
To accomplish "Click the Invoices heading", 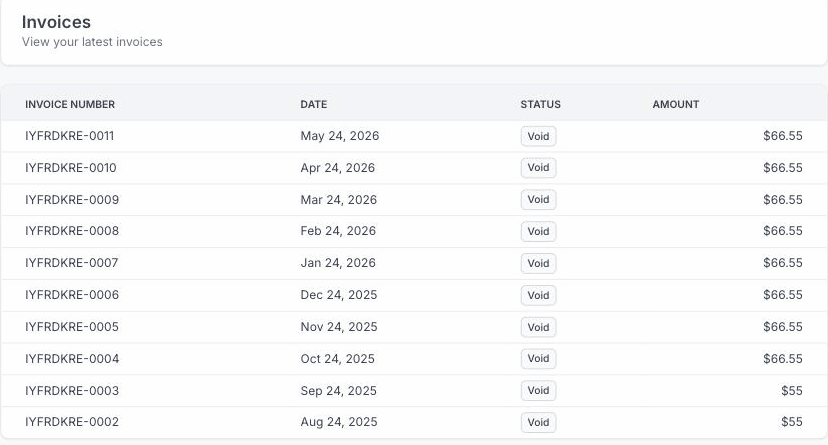I will [x=56, y=22].
